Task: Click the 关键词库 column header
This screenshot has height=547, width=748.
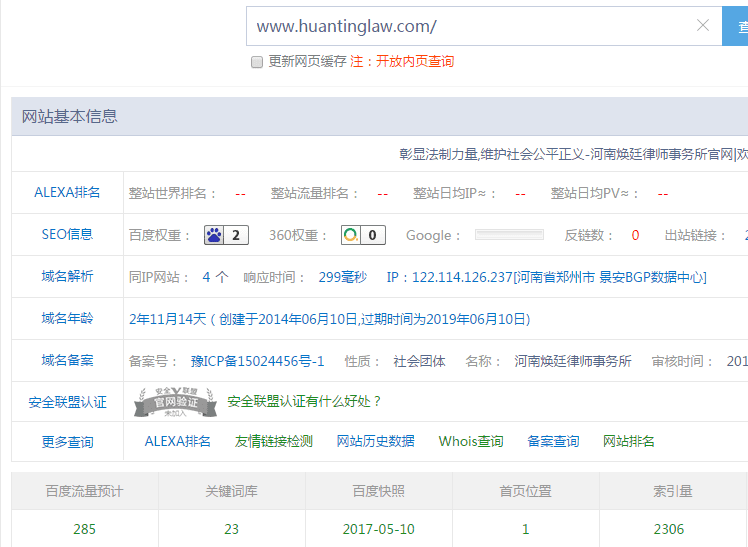Action: click(231, 491)
